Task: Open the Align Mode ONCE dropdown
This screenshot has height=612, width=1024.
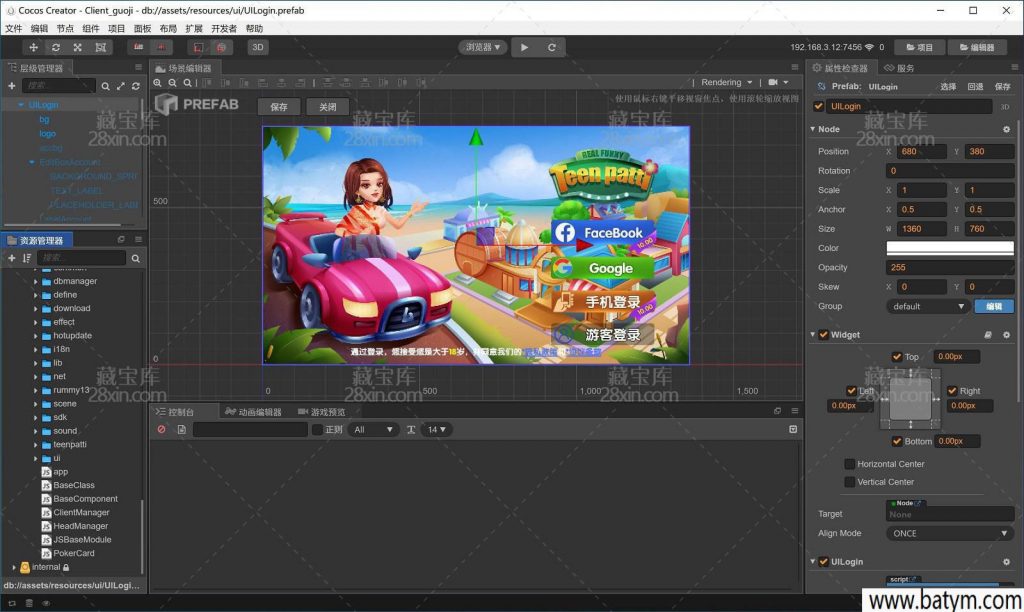Action: 949,534
